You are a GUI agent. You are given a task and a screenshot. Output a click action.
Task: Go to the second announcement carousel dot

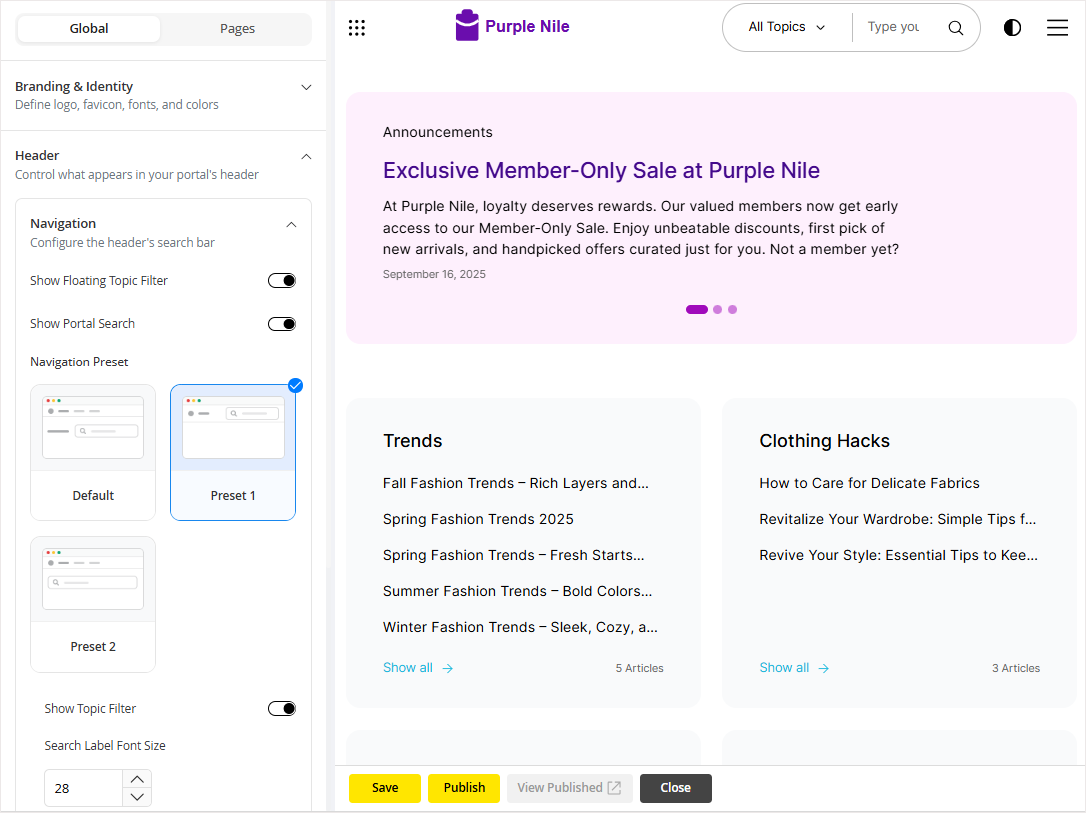point(717,310)
